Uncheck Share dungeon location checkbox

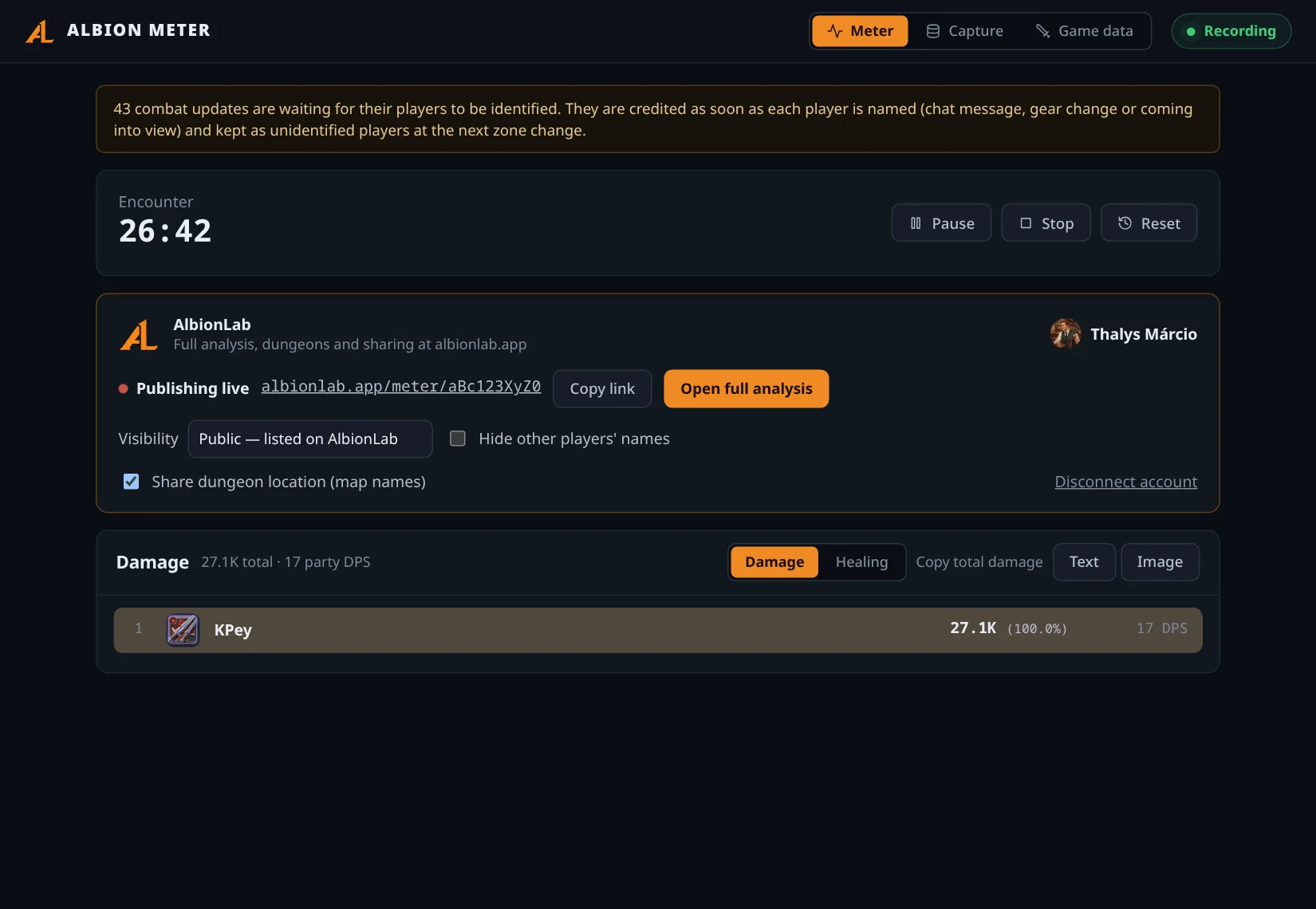[x=132, y=482]
